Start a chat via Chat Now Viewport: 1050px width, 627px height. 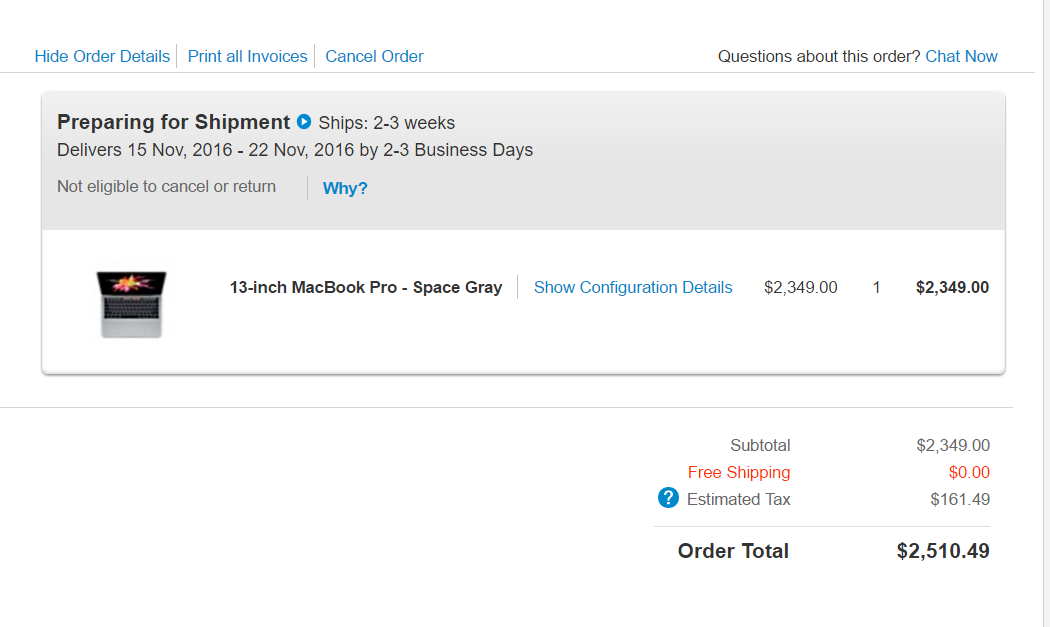[x=962, y=56]
